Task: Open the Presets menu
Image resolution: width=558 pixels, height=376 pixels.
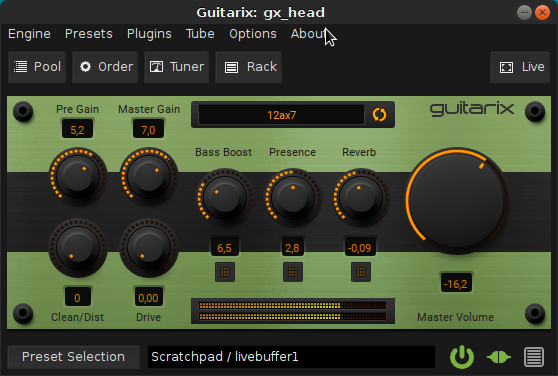Action: [89, 34]
